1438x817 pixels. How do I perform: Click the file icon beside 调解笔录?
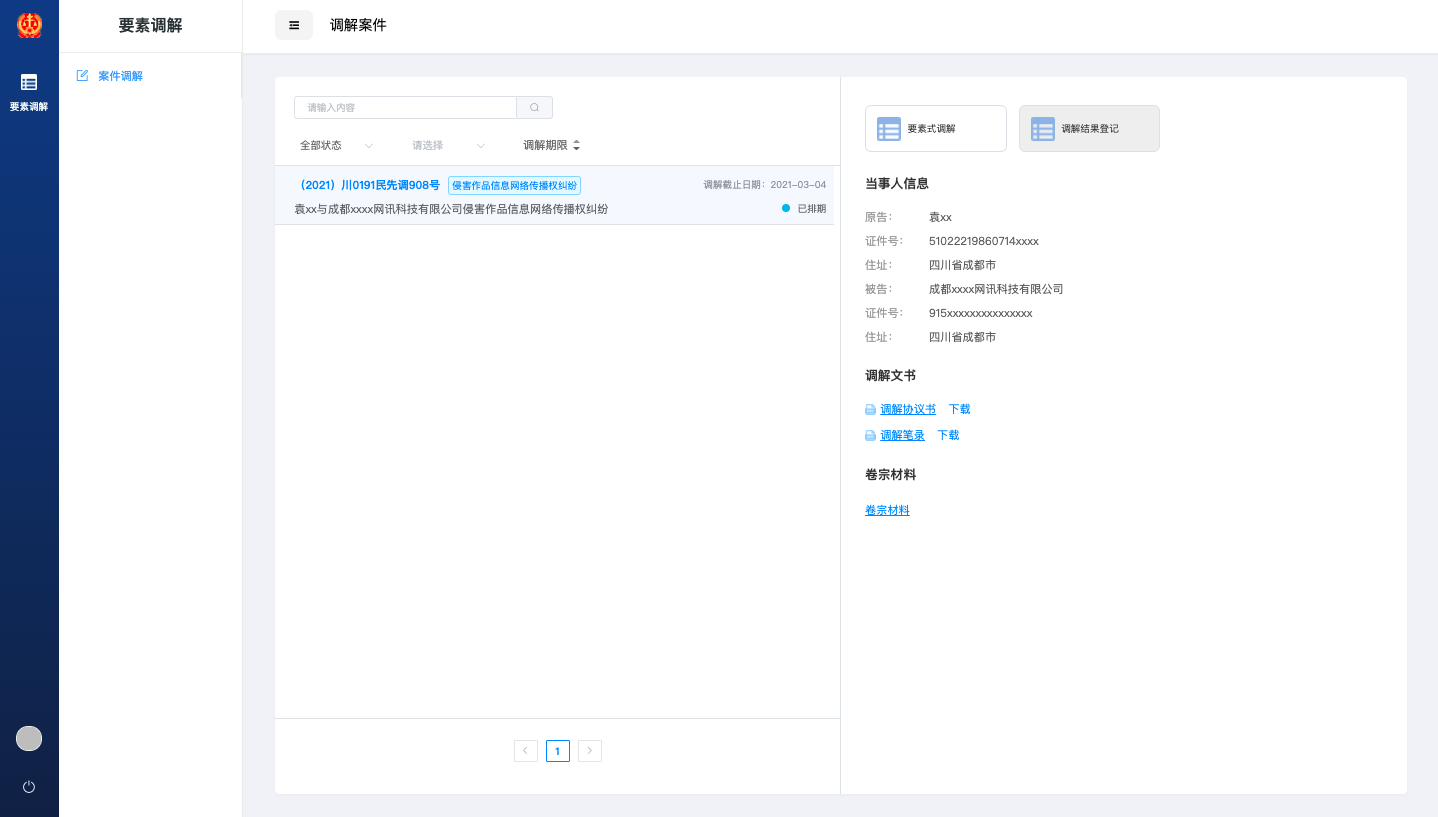pos(871,436)
